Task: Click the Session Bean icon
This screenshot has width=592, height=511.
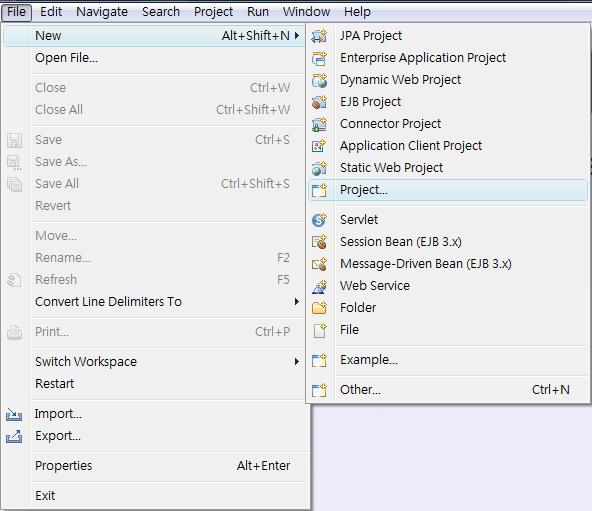Action: click(x=319, y=242)
